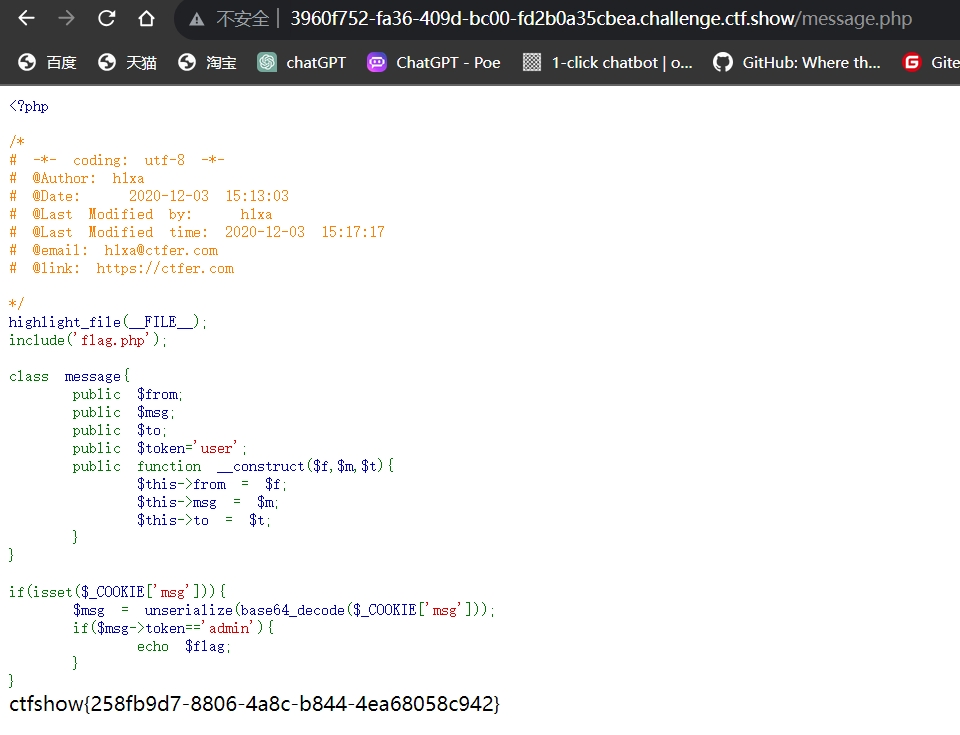Click the 'coding: utf-8' comment line
Viewport: 960px width, 735px height.
[117, 160]
